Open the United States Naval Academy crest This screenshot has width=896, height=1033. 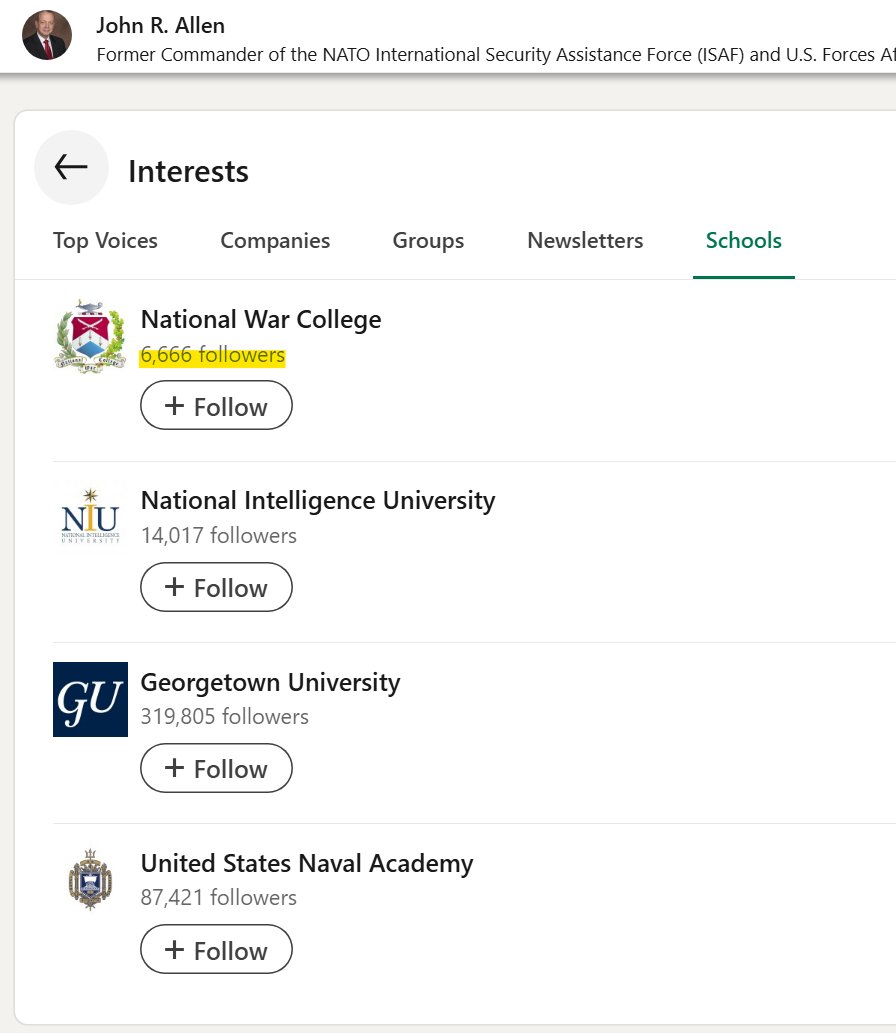tap(90, 880)
